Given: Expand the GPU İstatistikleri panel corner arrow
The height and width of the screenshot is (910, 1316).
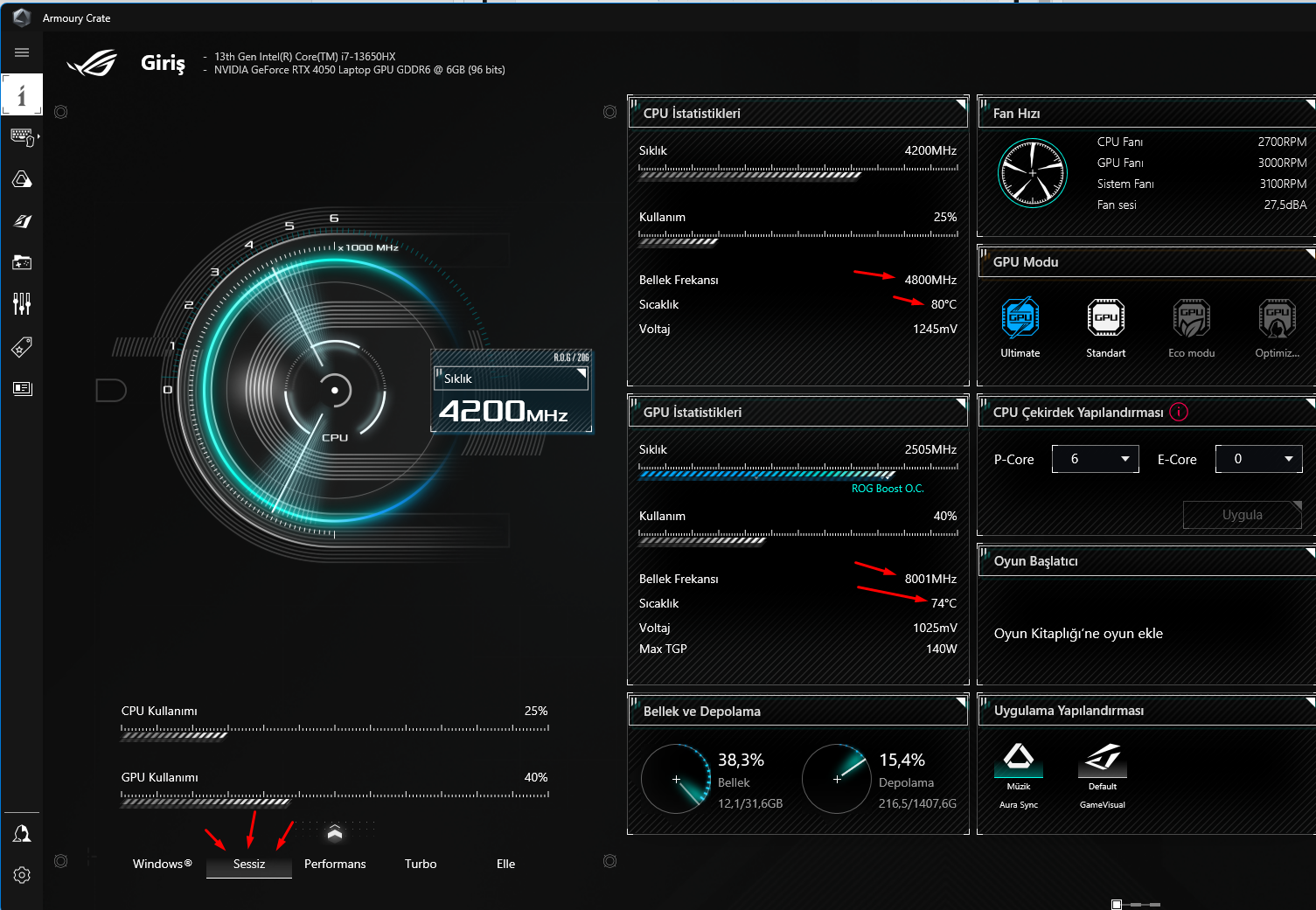Looking at the screenshot, I should coord(960,403).
